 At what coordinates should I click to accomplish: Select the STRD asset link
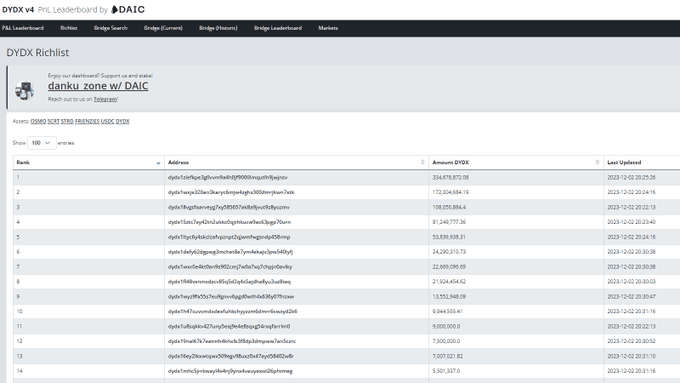[67, 121]
